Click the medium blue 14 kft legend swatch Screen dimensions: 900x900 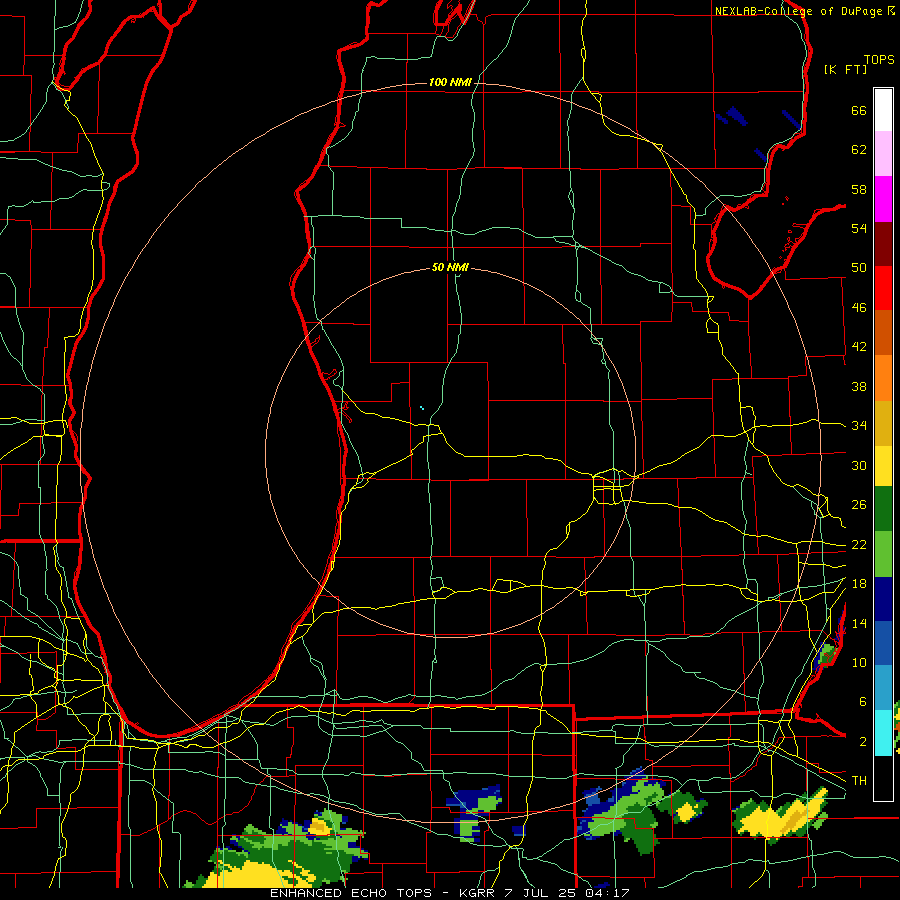(883, 644)
